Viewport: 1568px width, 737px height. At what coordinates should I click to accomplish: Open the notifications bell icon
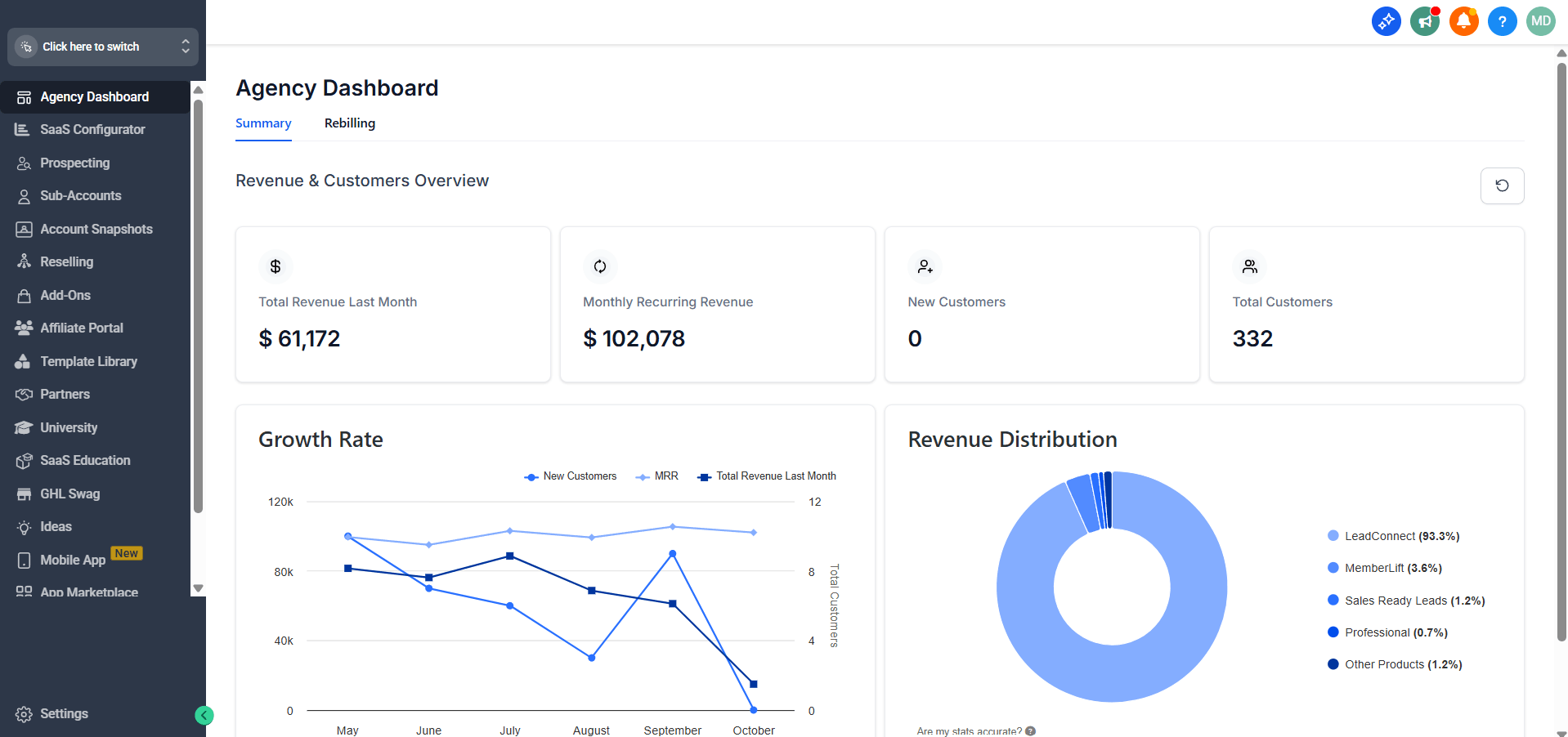coord(1463,21)
